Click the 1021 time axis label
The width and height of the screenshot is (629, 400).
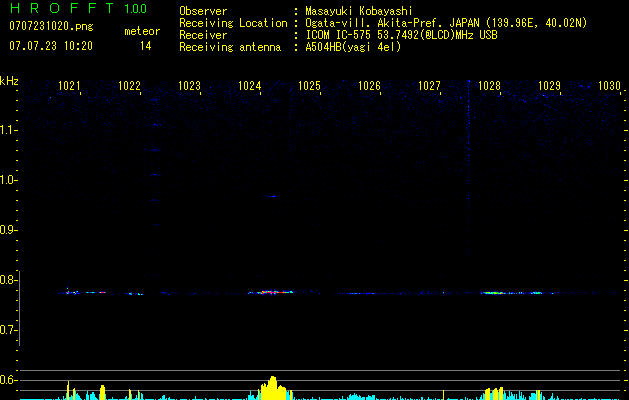pyautogui.click(x=69, y=86)
